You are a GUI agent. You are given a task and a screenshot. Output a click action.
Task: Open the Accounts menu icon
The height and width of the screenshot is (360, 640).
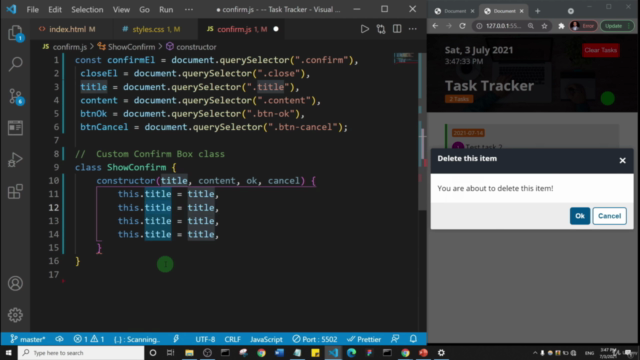point(15,283)
